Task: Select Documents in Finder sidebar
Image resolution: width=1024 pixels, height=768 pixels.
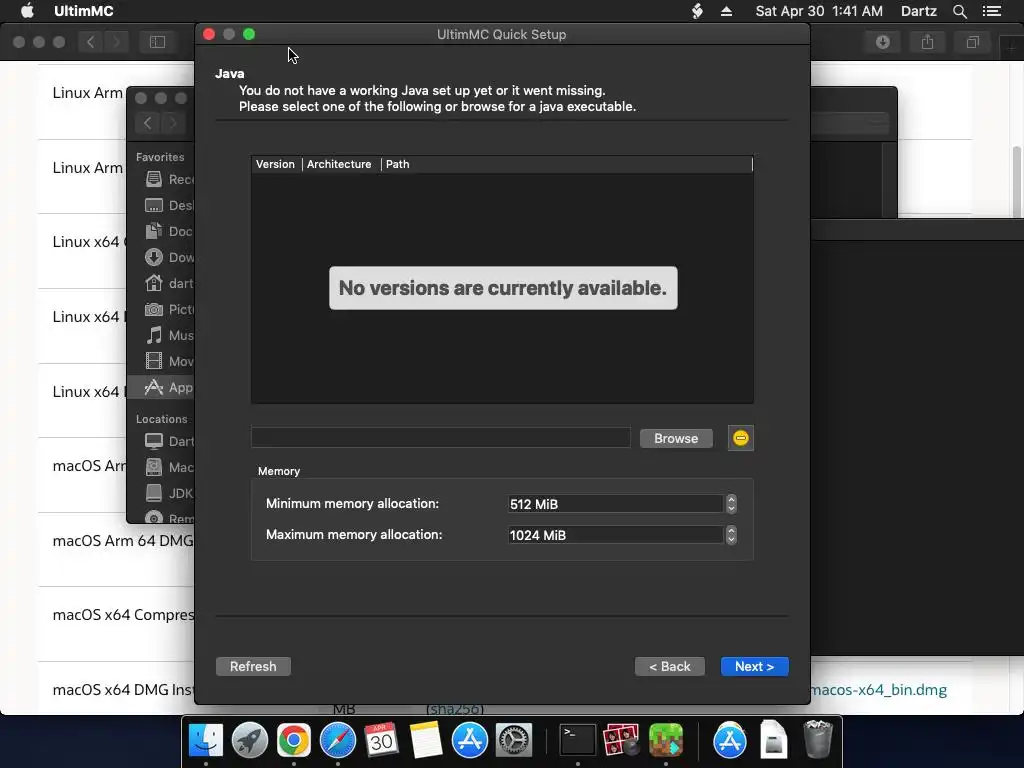Action: 168,231
